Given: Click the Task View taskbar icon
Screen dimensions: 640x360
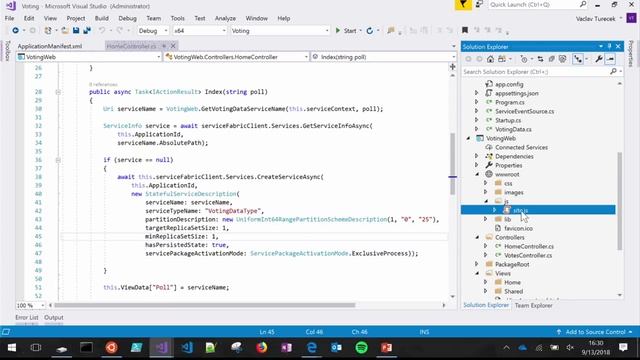Looking at the screenshot, I should [x=36, y=347].
